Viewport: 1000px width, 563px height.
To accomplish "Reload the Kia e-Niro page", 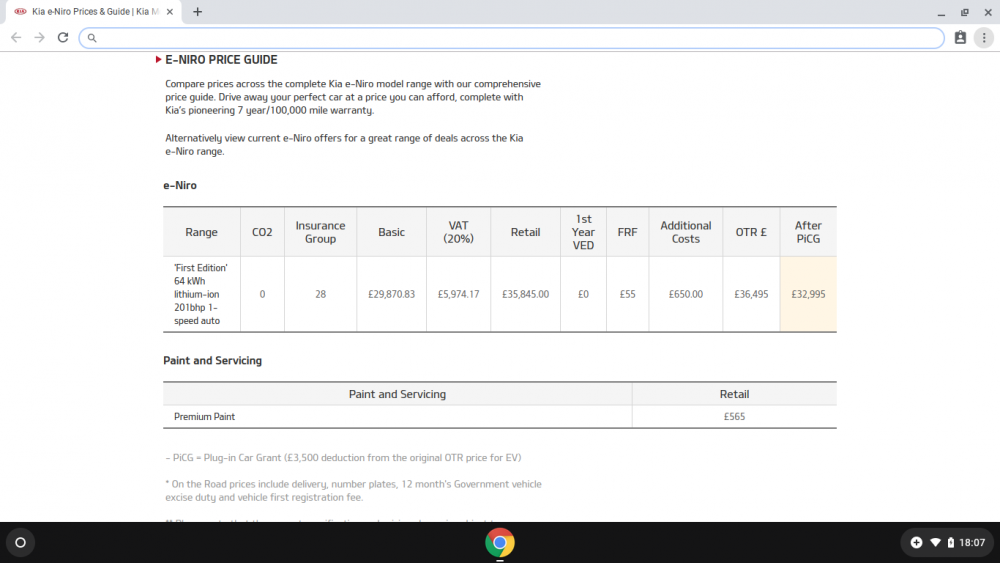I will 62,38.
